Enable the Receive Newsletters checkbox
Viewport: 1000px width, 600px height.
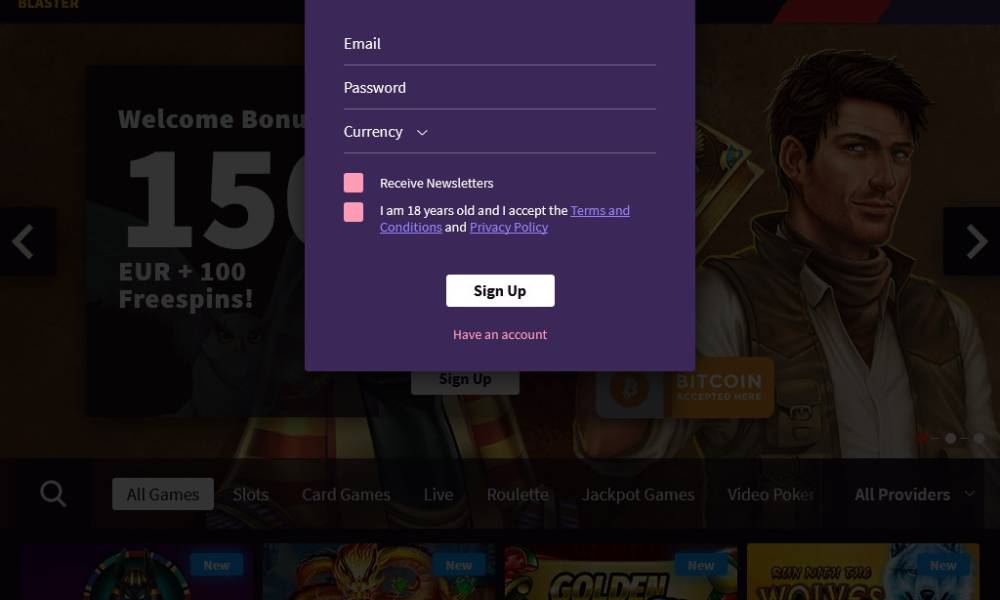point(353,183)
